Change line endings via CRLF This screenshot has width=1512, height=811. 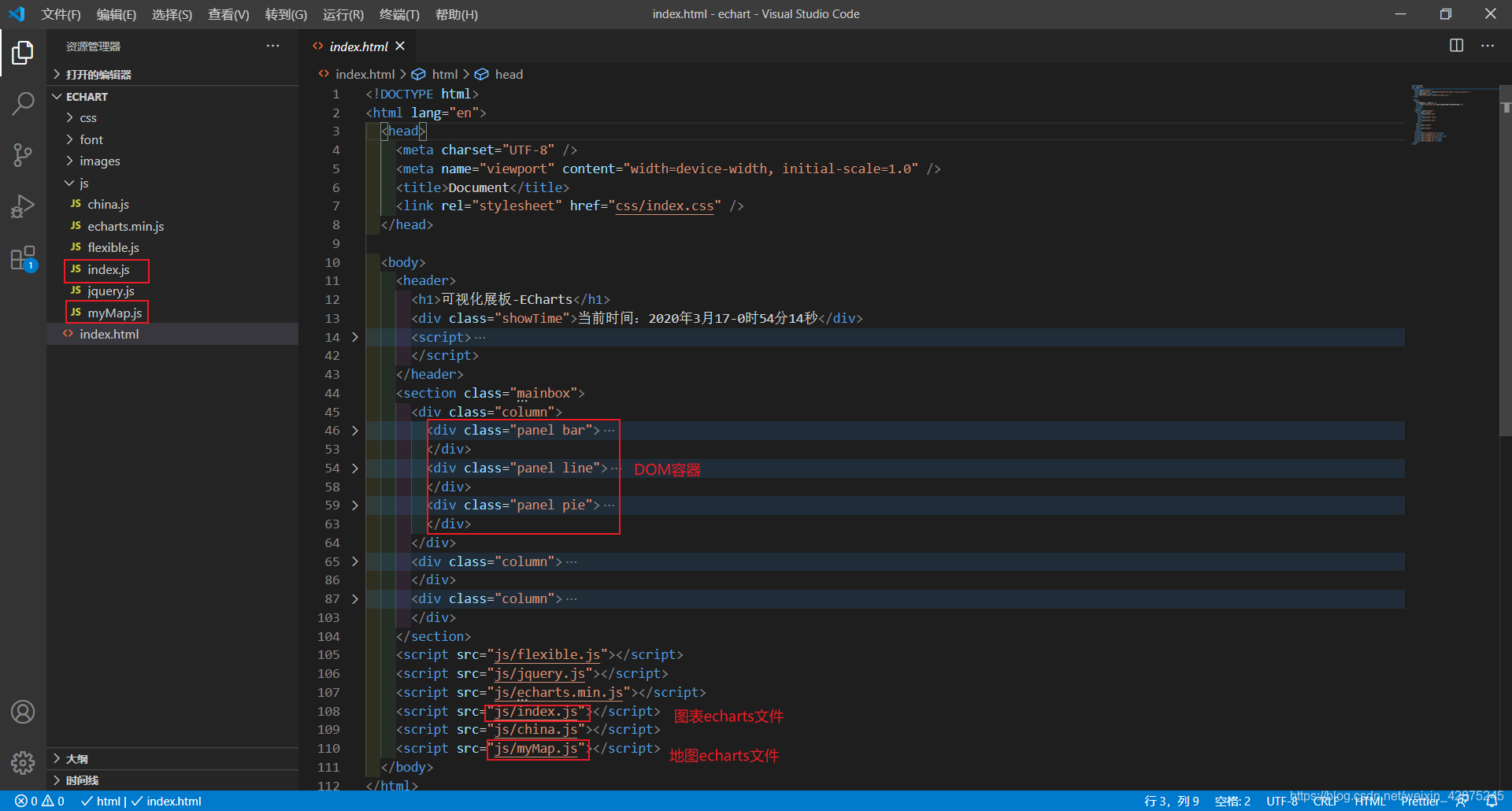[1325, 801]
